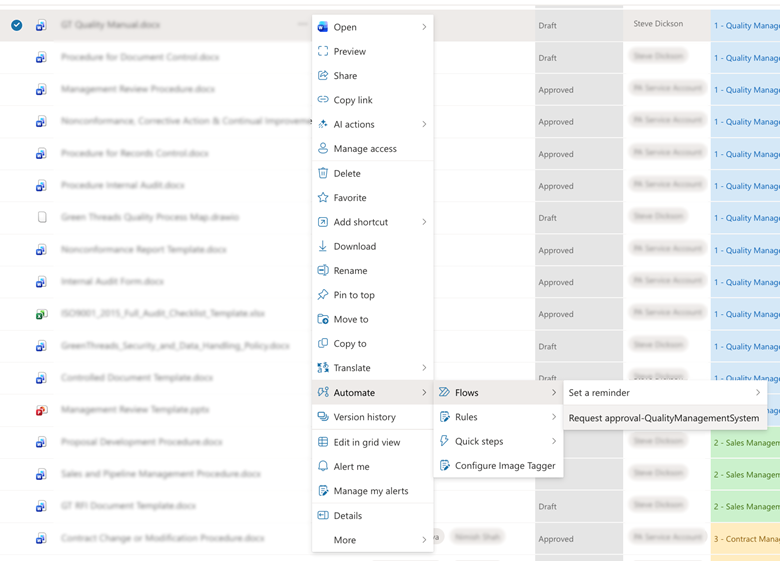Choose Configure Image Tagger option
780x561 pixels.
click(504, 466)
